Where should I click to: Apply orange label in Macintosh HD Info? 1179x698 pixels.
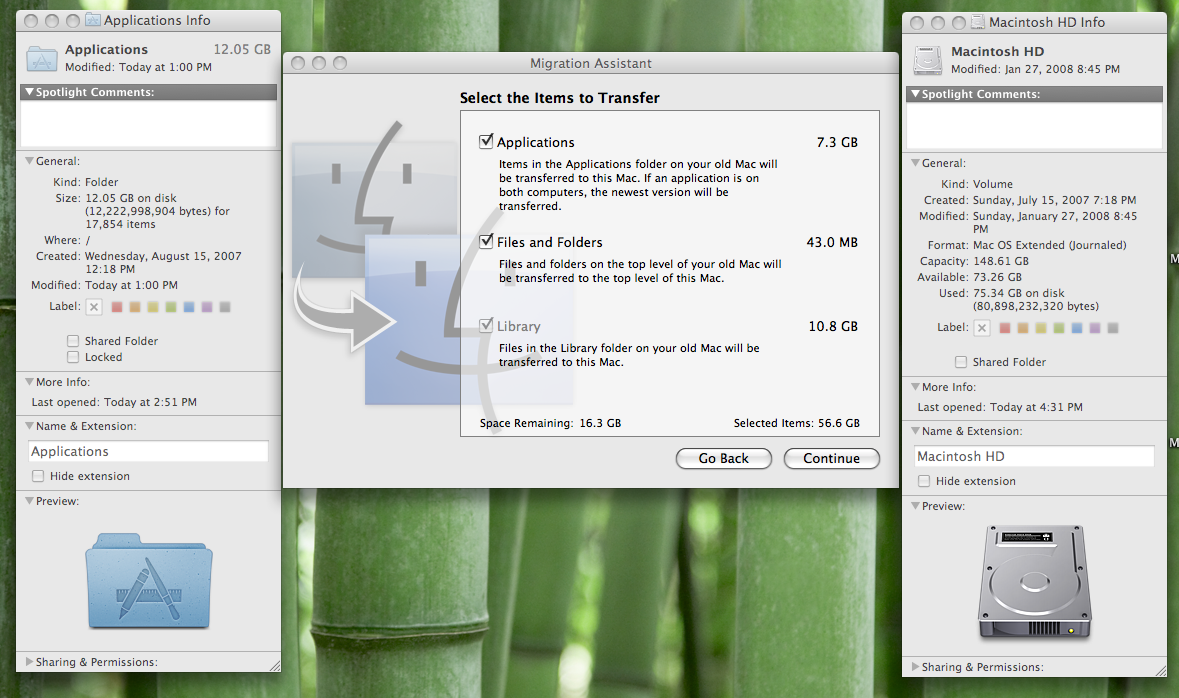click(x=1023, y=328)
